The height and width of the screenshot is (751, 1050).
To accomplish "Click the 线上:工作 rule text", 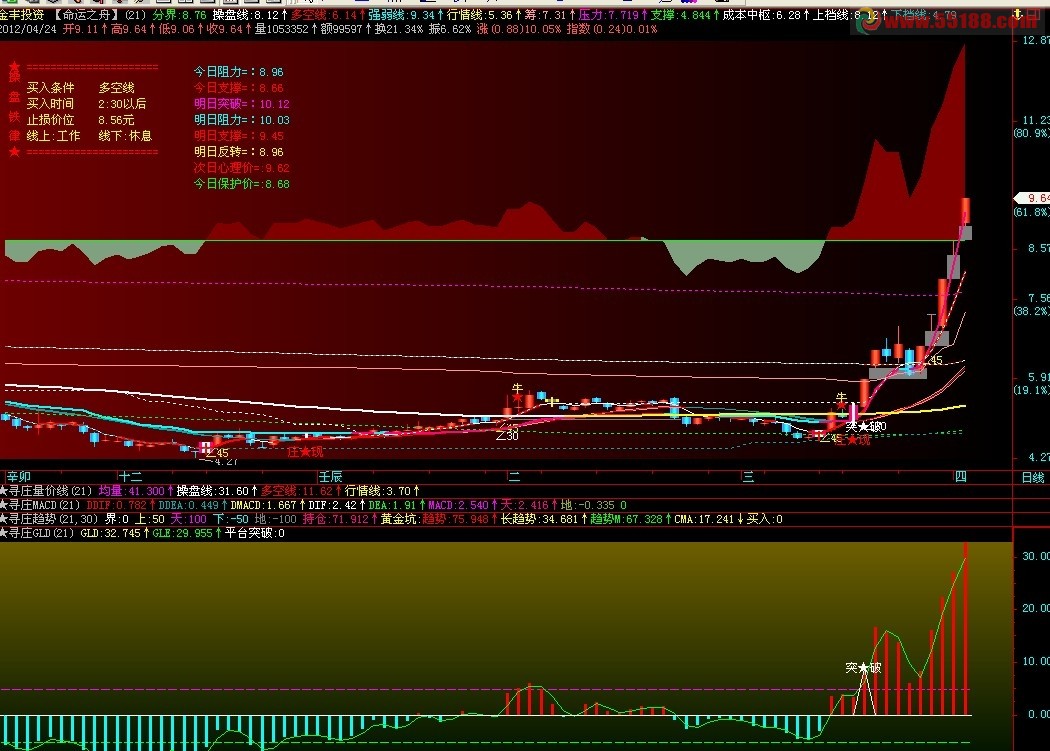I will (x=54, y=136).
